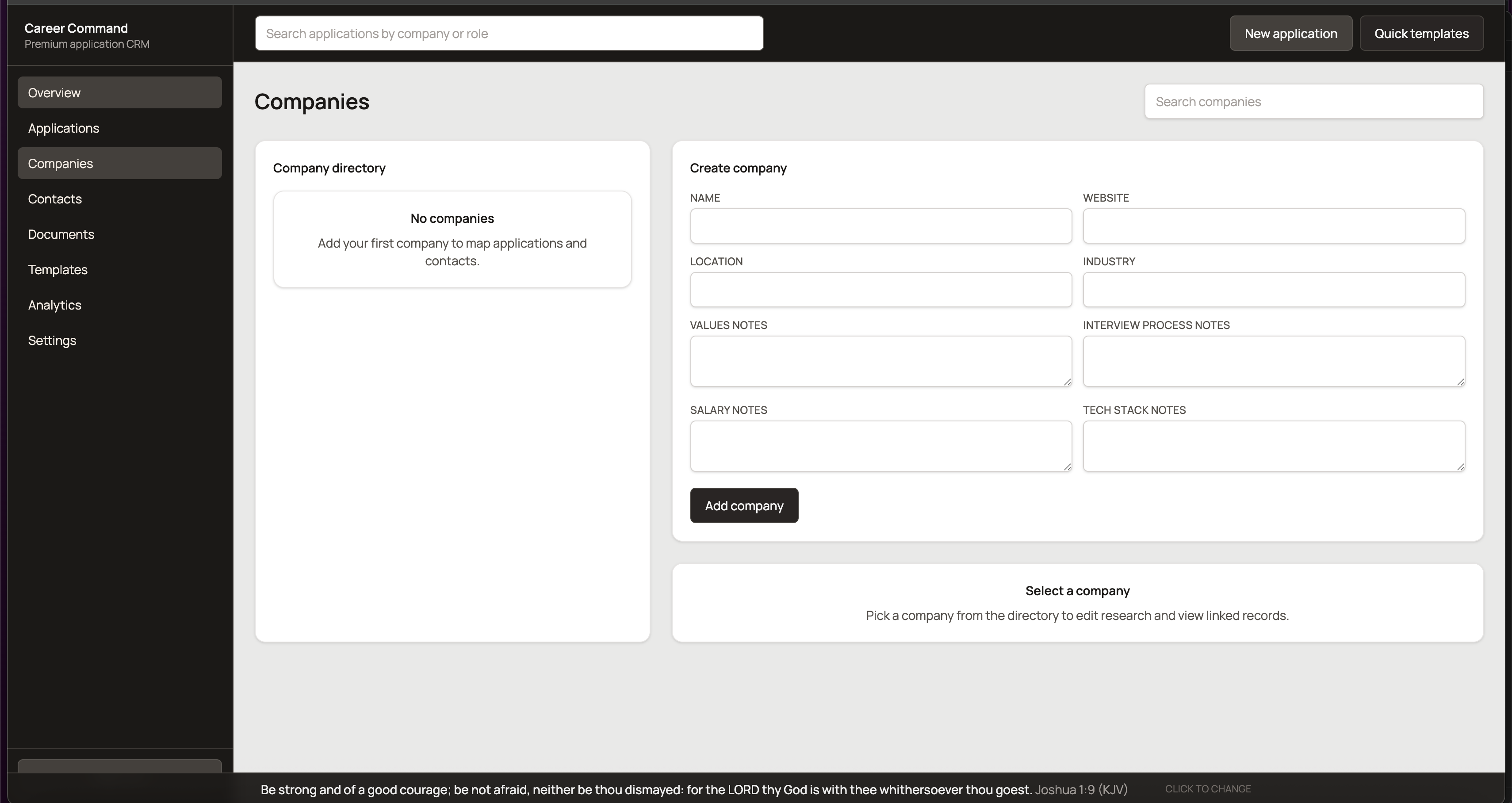
Task: Focus the Values notes textarea
Action: [880, 361]
